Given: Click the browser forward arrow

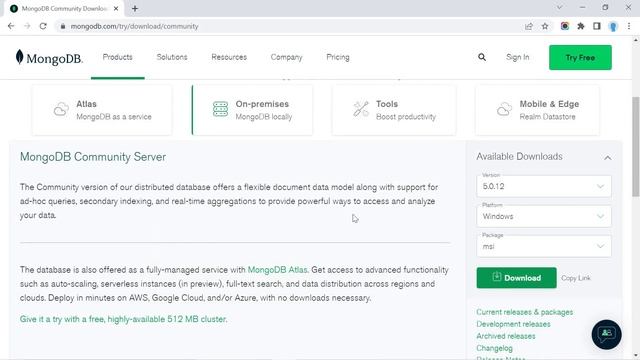Looking at the screenshot, I should click(x=27, y=26).
